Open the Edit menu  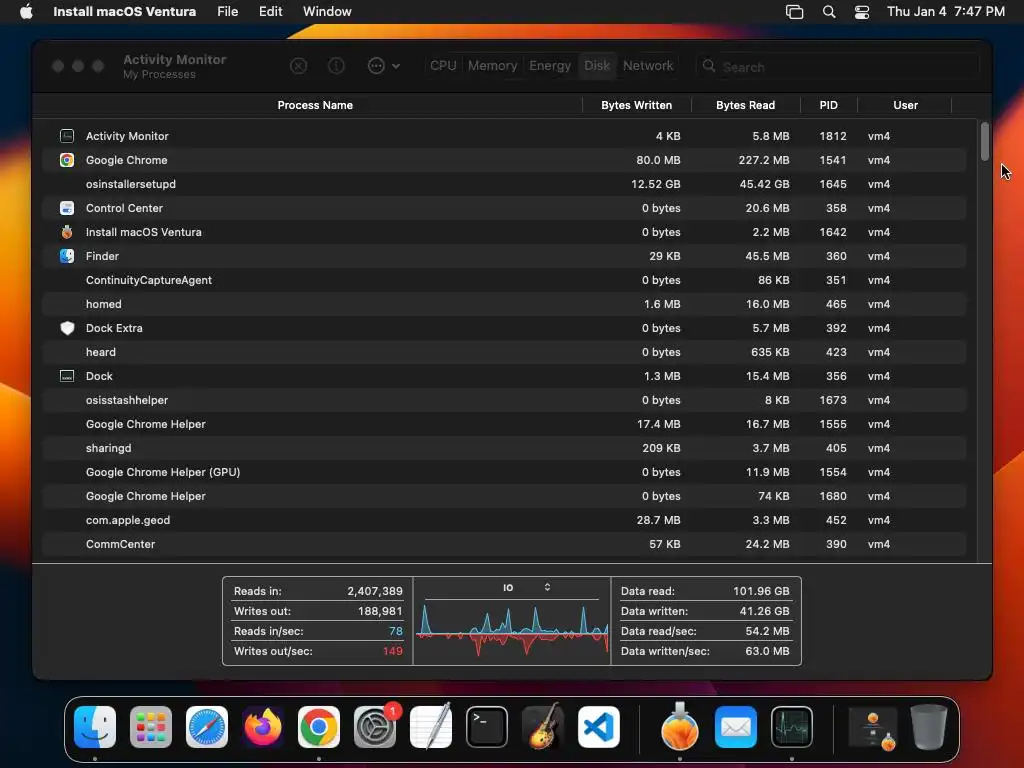coord(270,12)
